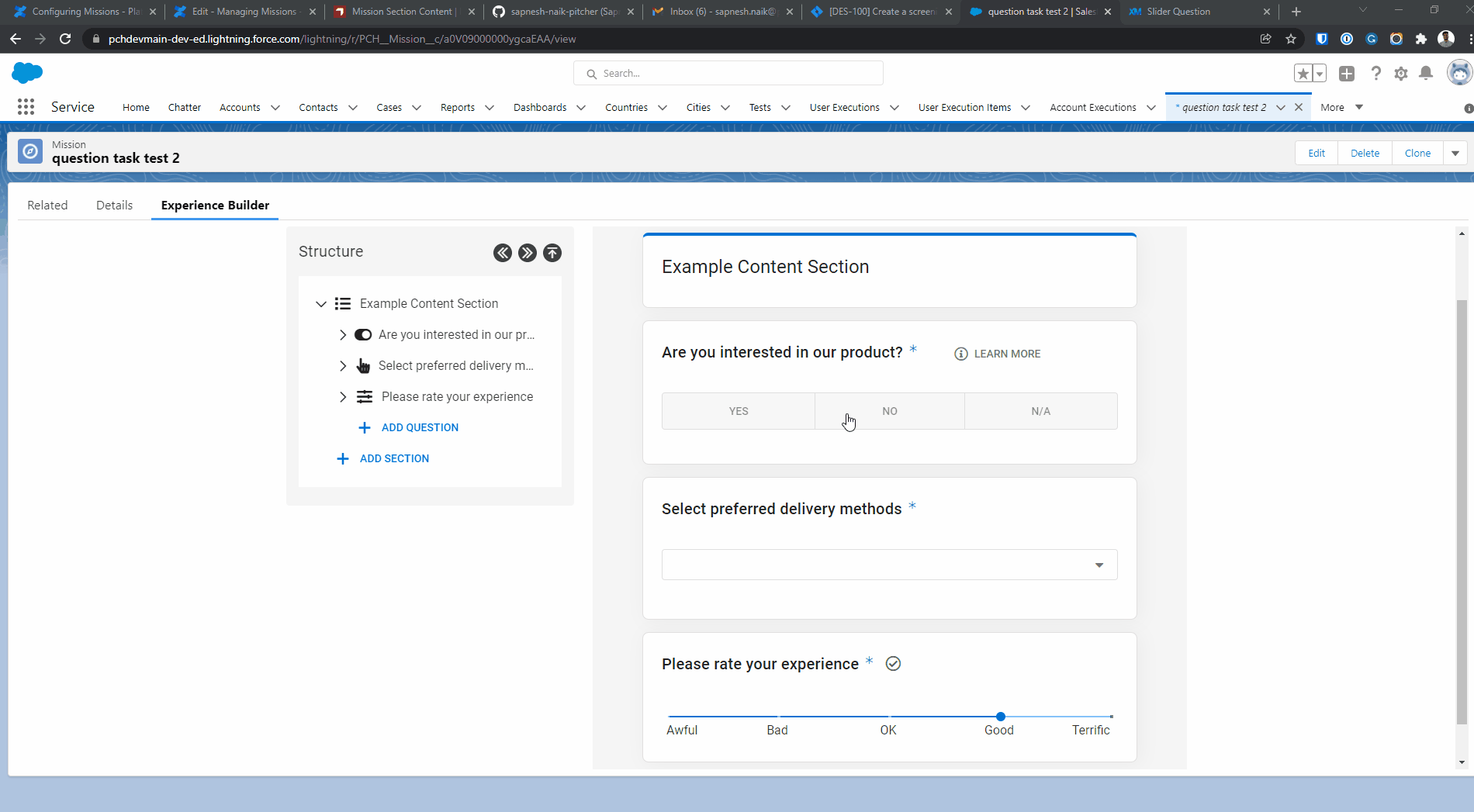
Task: Select the YES answer option
Action: (x=739, y=411)
